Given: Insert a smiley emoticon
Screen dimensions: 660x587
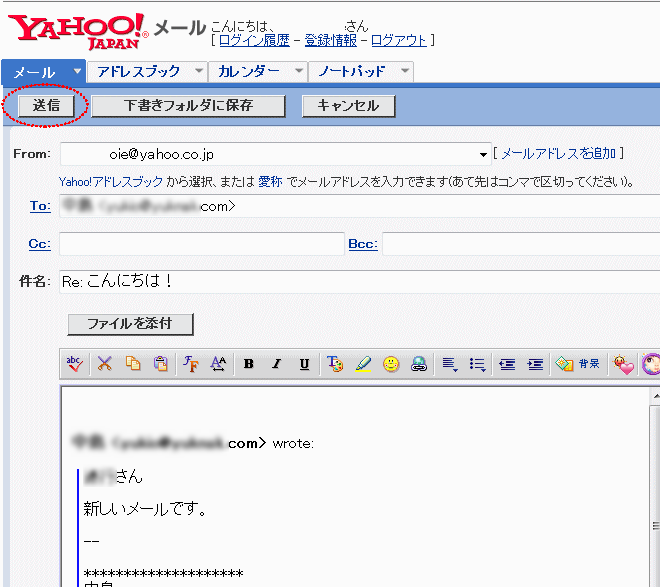Looking at the screenshot, I should click(x=391, y=365).
